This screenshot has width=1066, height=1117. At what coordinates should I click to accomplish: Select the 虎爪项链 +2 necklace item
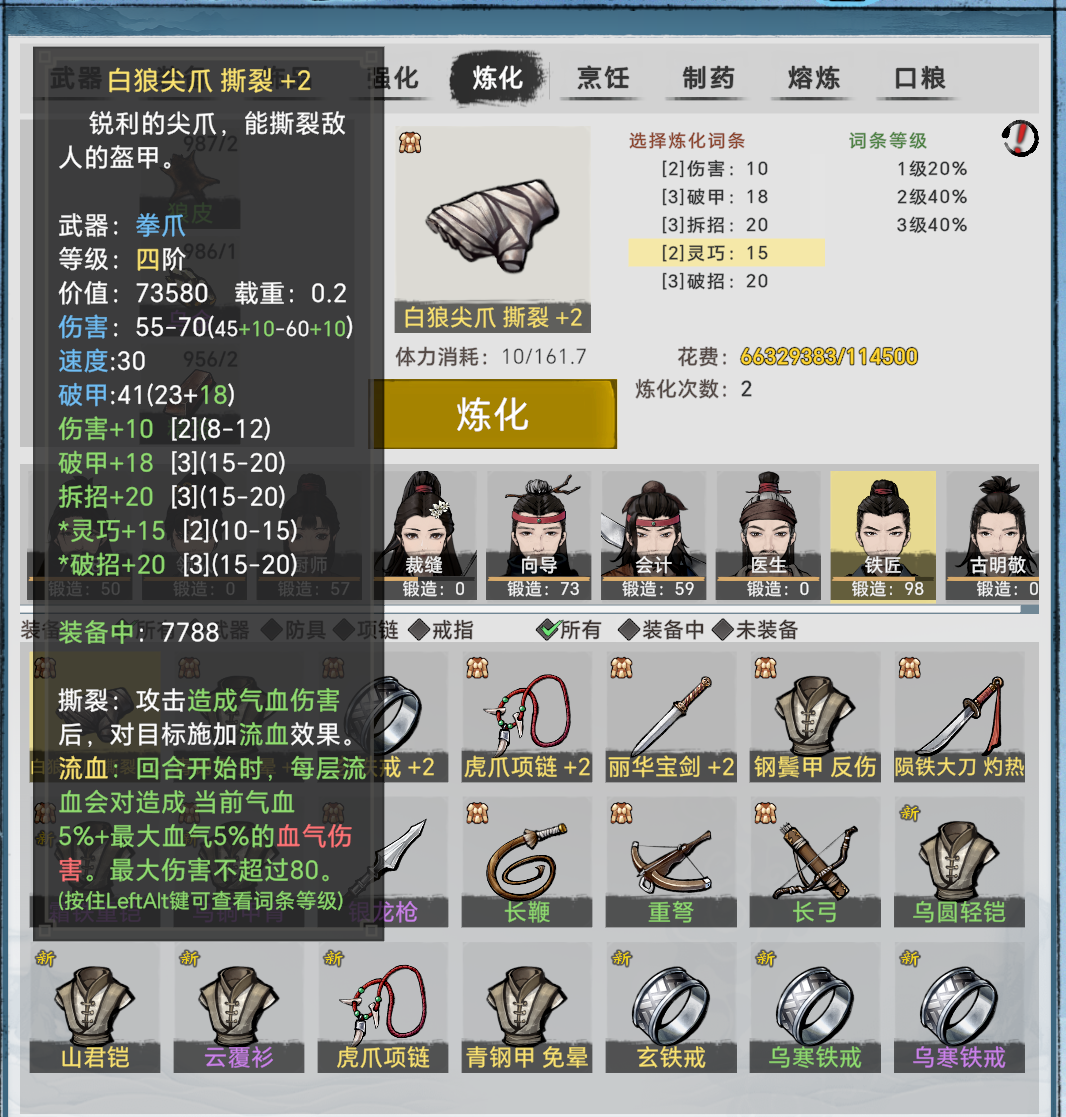[x=527, y=717]
